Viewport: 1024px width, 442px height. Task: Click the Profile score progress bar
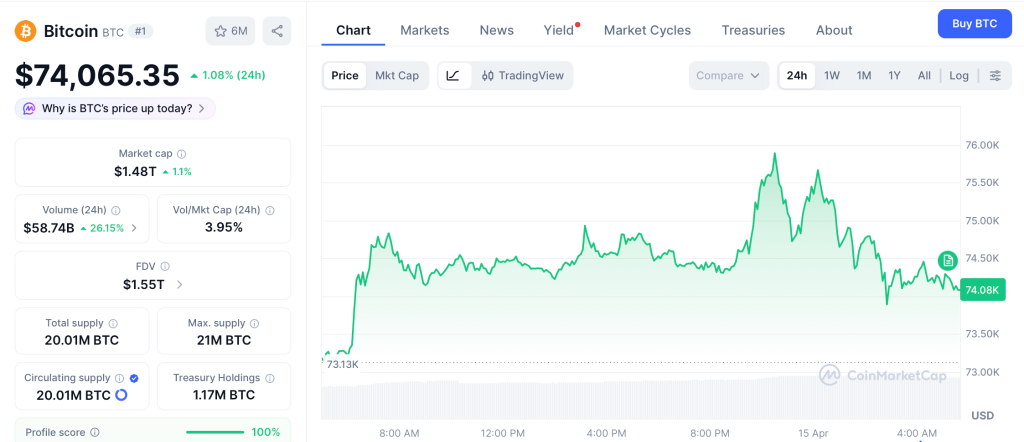click(x=215, y=432)
